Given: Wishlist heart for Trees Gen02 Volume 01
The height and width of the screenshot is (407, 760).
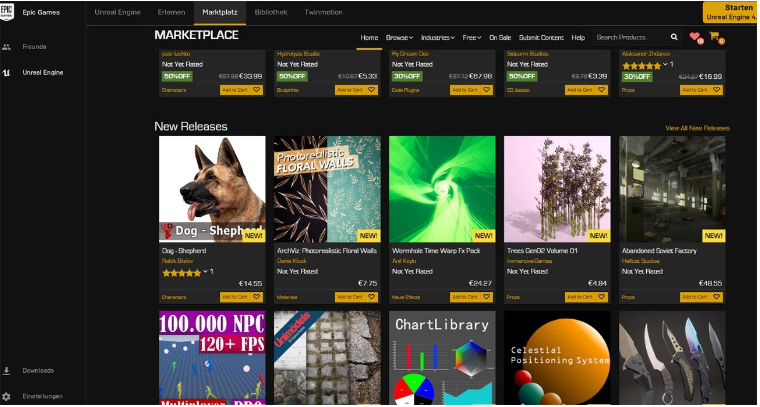Looking at the screenshot, I should 602,297.
